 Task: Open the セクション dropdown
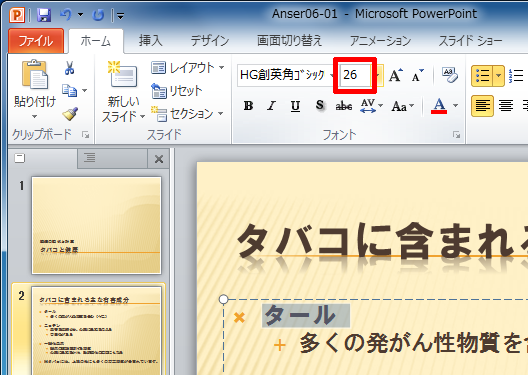click(187, 114)
